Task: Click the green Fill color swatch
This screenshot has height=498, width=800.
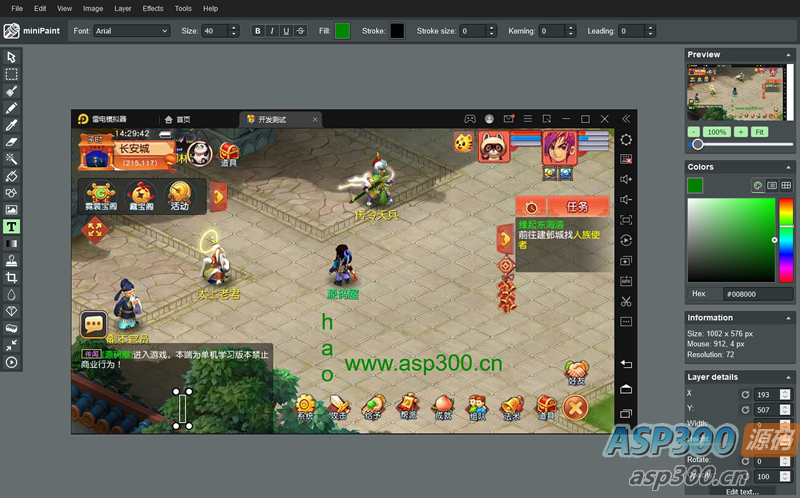Action: click(342, 31)
